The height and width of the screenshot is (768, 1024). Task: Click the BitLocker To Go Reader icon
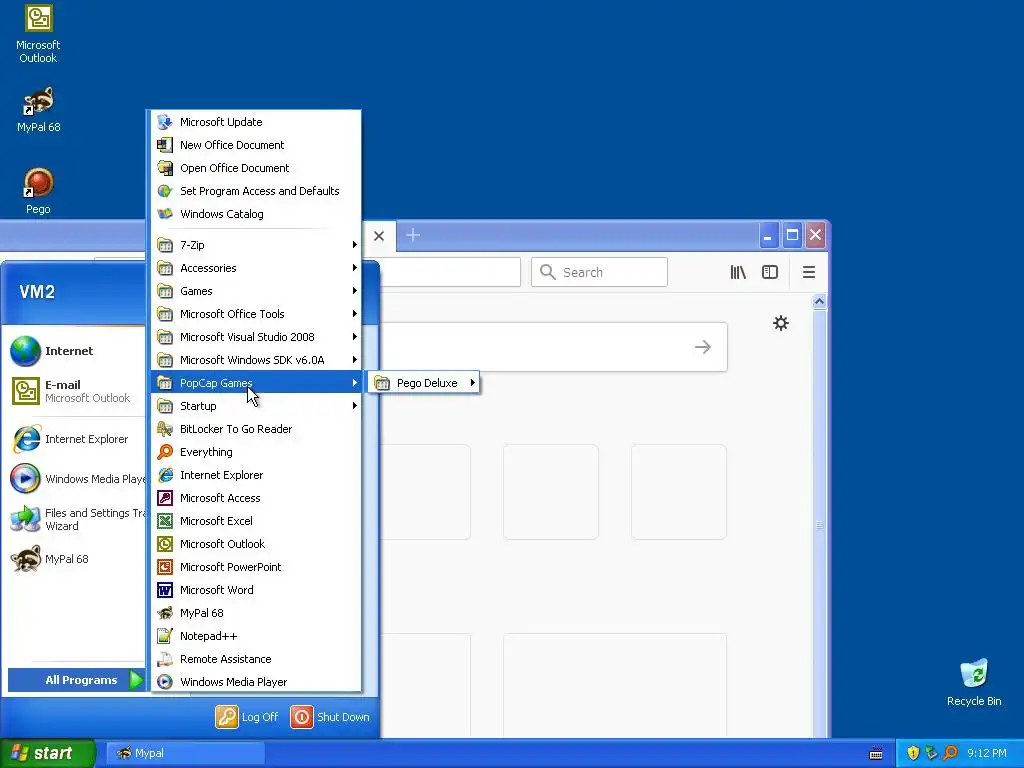tap(165, 429)
